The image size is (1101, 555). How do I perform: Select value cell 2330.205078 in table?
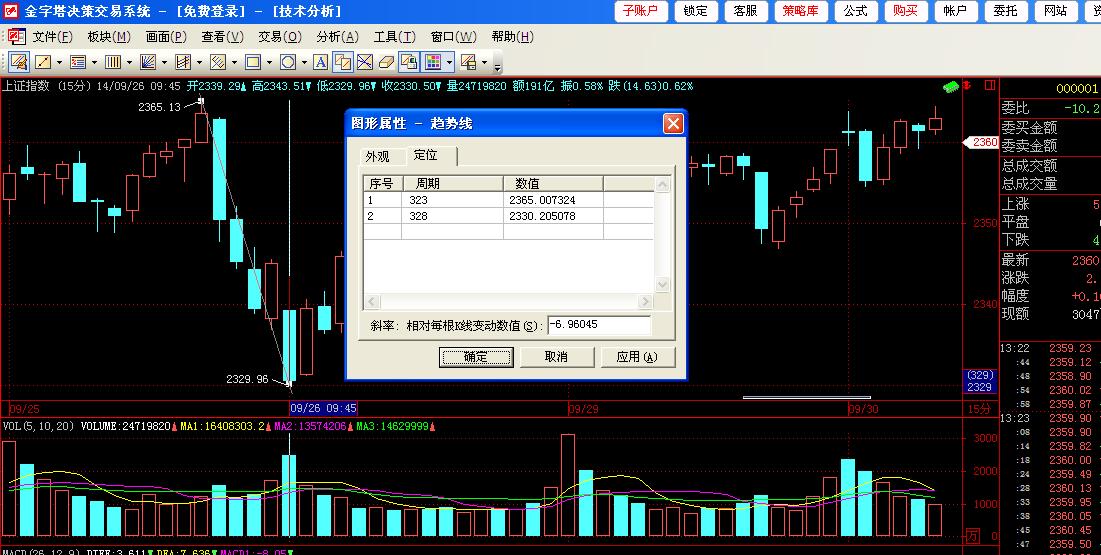tap(553, 216)
